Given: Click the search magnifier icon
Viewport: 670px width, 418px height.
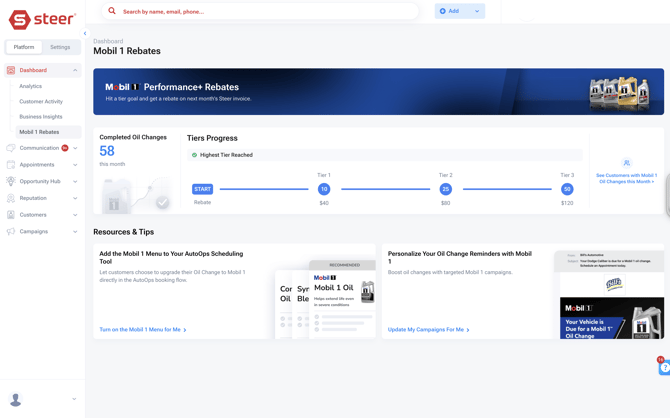Looking at the screenshot, I should point(112,11).
